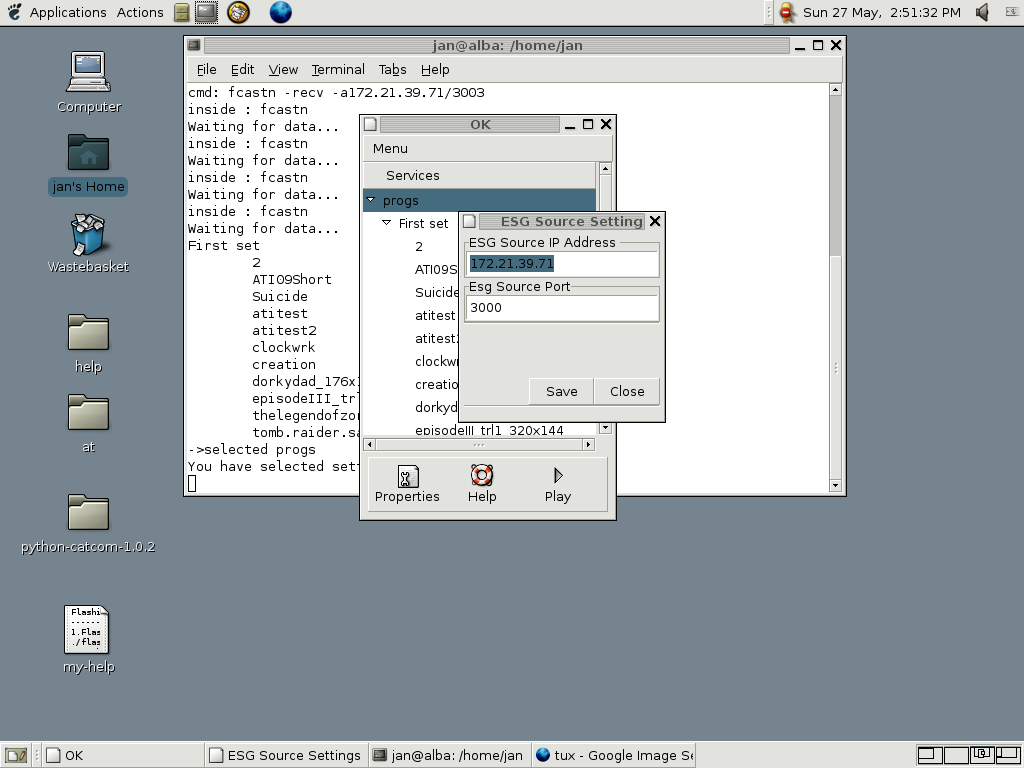
Task: Close the ESG Source Settings dialog button
Action: tap(627, 391)
